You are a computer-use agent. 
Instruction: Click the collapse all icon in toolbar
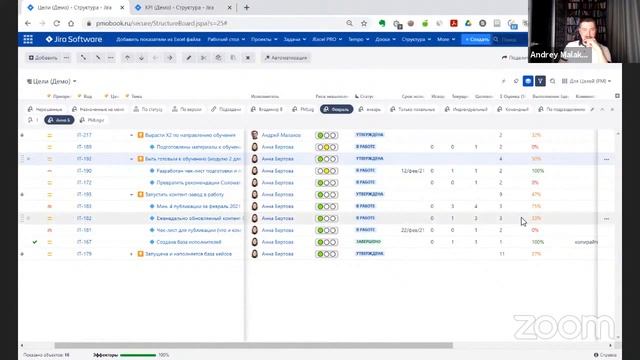(x=98, y=58)
